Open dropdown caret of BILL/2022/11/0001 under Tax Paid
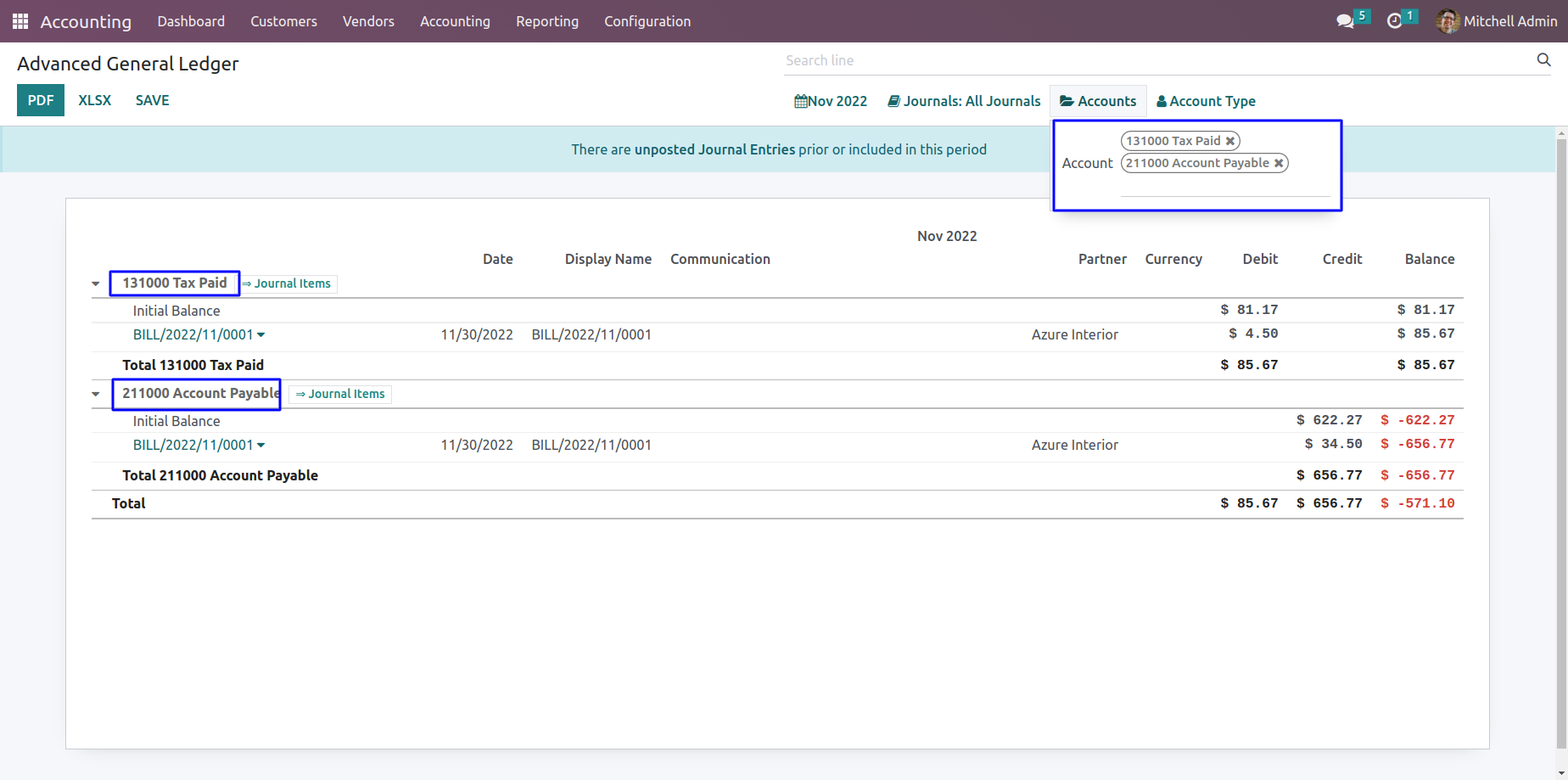 click(x=260, y=334)
